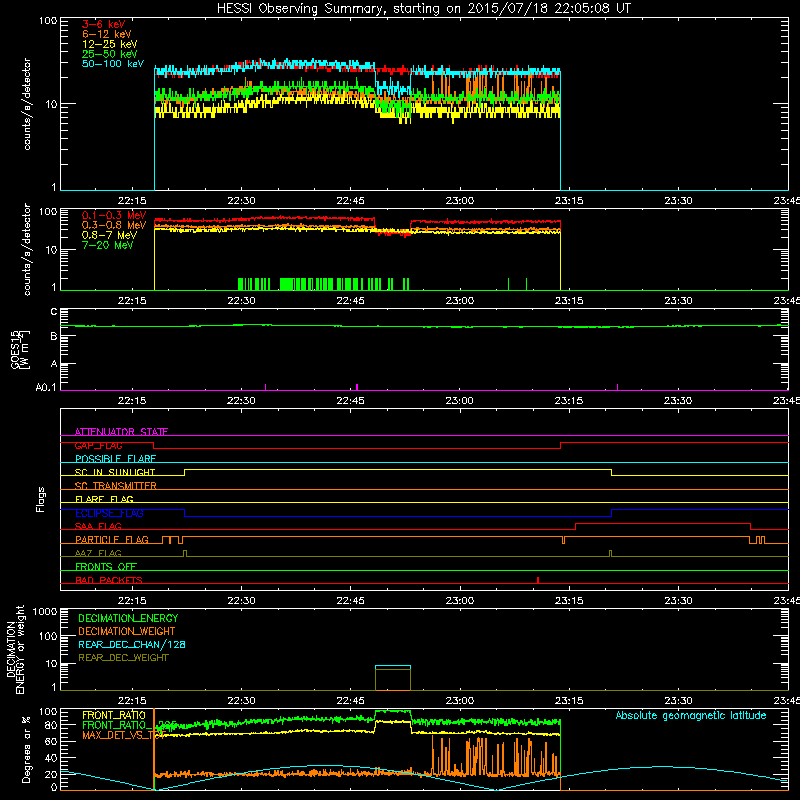
Task: Click the AAZ_FLAG label
Action: 98,553
